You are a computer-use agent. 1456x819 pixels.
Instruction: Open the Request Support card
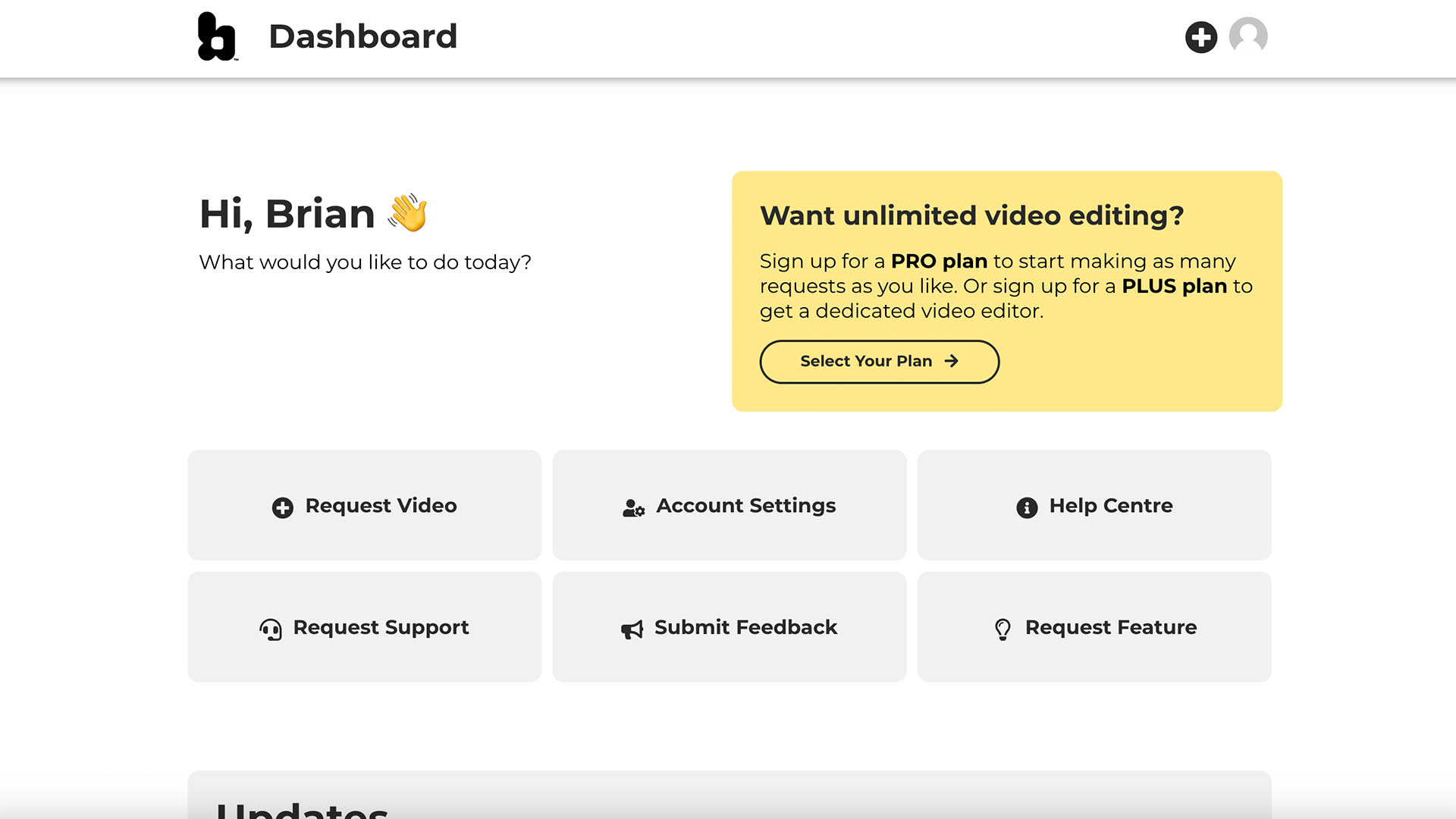click(365, 627)
